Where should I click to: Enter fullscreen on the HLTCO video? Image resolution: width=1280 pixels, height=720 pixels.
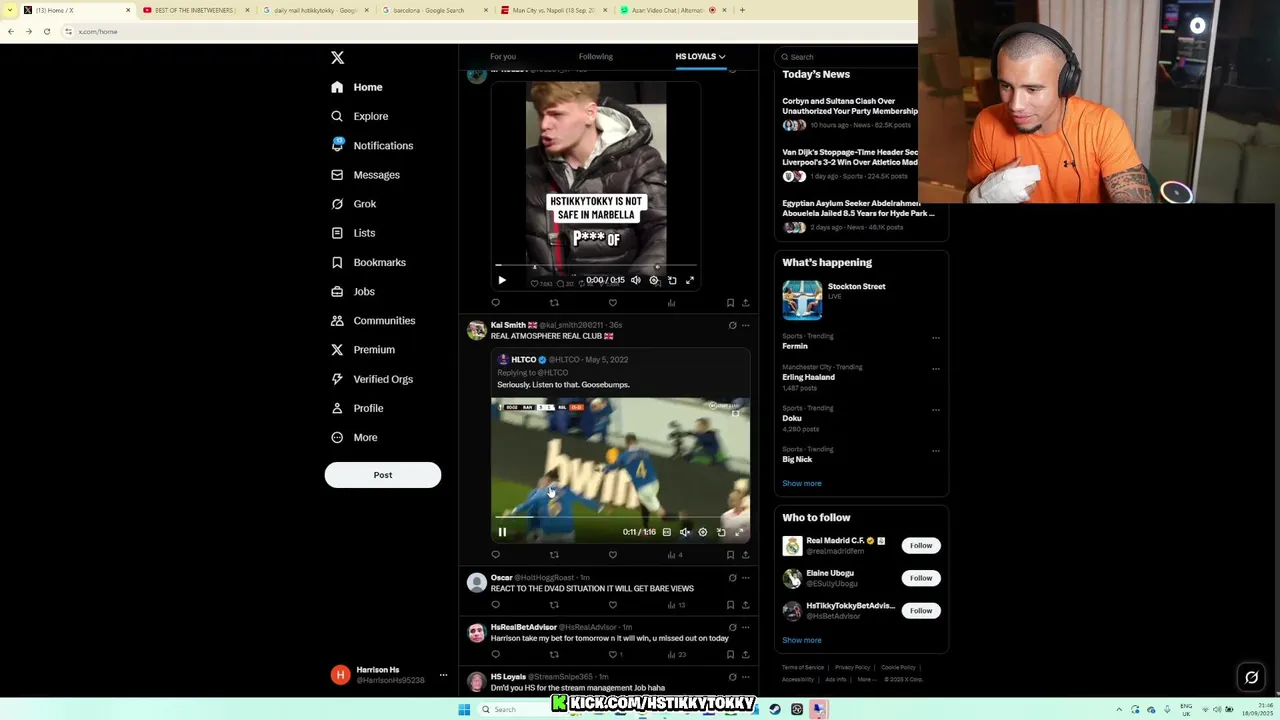(x=739, y=532)
